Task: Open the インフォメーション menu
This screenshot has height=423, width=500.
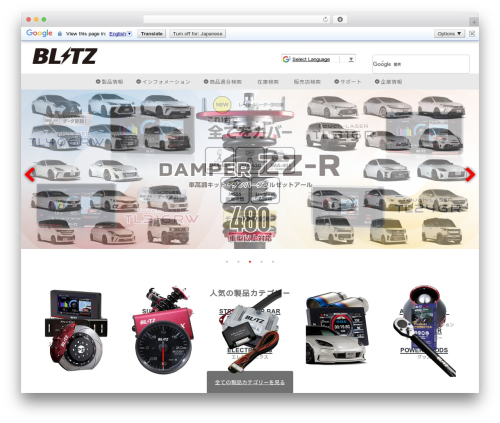Action: click(x=163, y=82)
